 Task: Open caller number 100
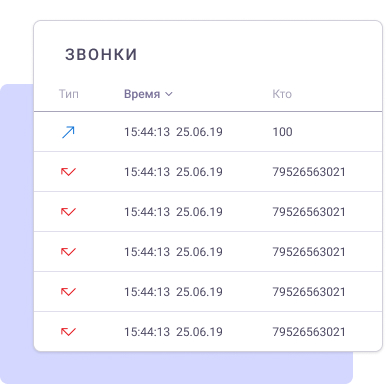tap(283, 132)
